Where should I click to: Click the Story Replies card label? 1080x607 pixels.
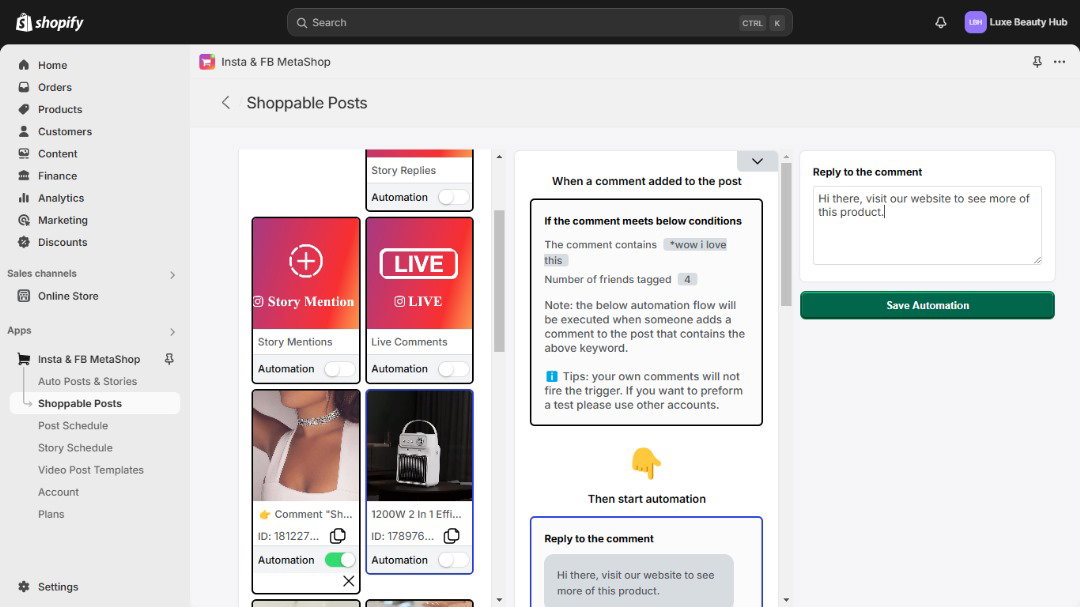tap(404, 170)
